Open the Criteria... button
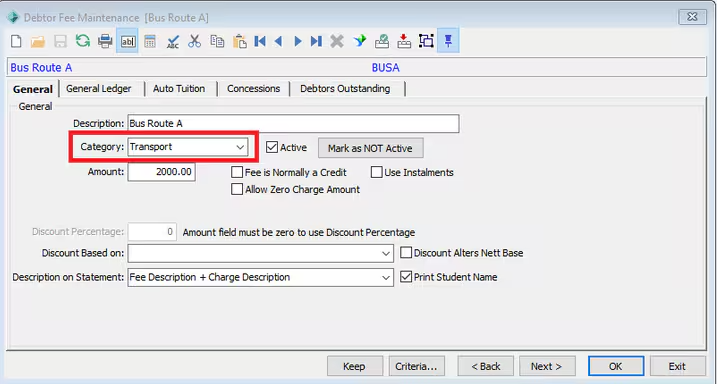 pyautogui.click(x=416, y=366)
